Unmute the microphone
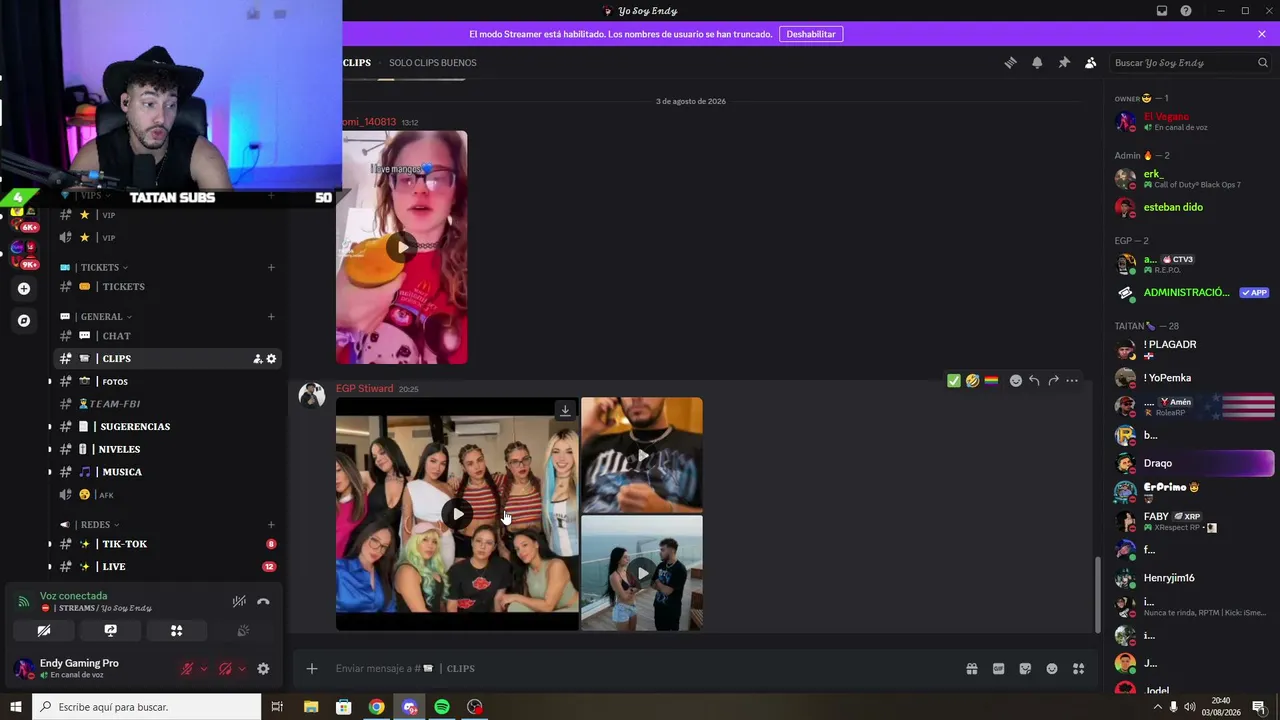 tap(187, 669)
